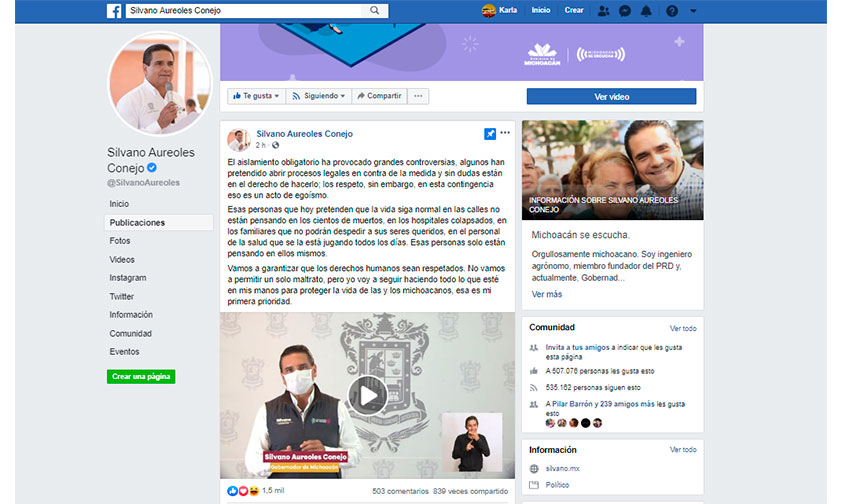This screenshot has height=504, width=843.
Task: Open the post's three-dot options menu
Action: pos(505,133)
